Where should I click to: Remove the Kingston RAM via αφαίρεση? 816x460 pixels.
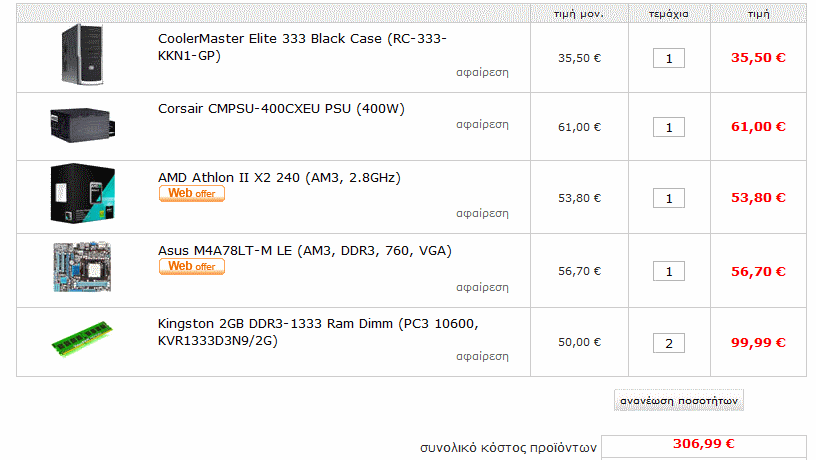click(x=482, y=356)
